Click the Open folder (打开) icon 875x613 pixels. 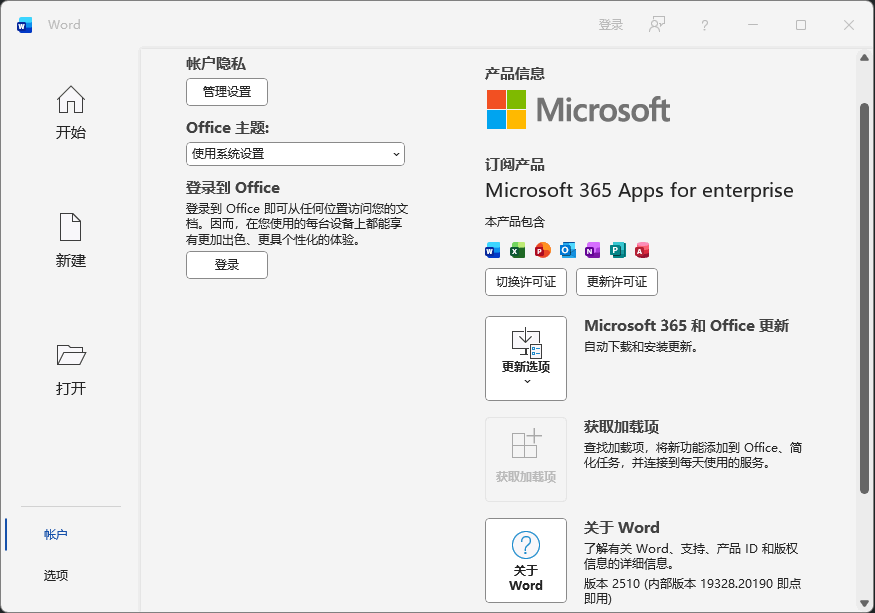(70, 355)
